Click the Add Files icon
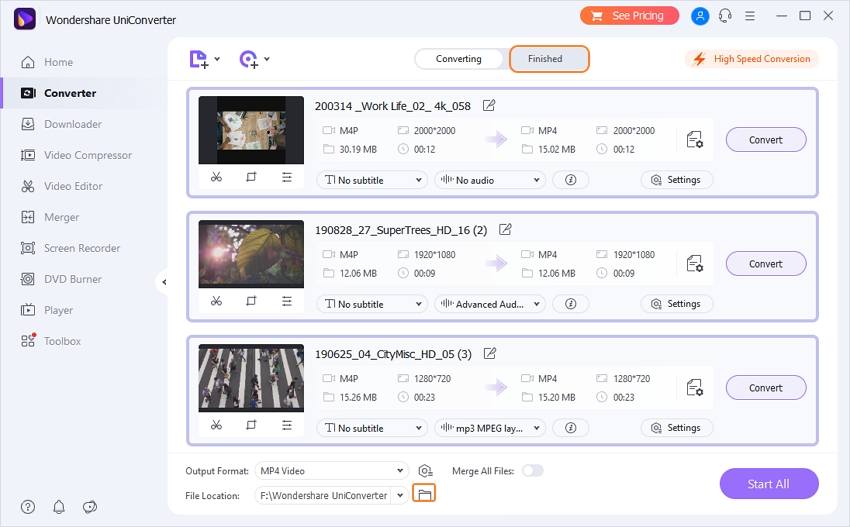850x527 pixels. [198, 59]
